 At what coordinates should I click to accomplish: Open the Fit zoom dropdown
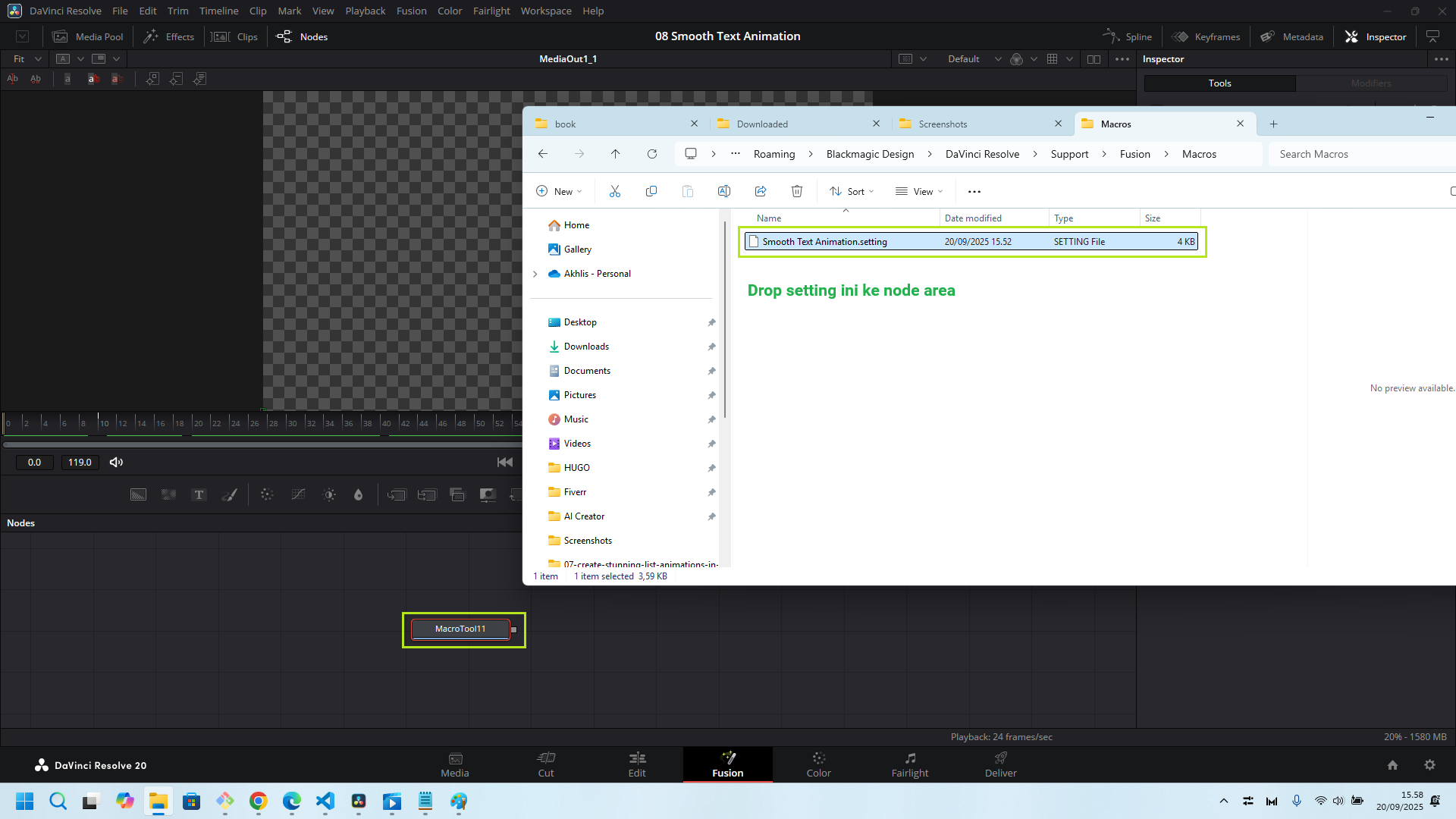point(27,58)
